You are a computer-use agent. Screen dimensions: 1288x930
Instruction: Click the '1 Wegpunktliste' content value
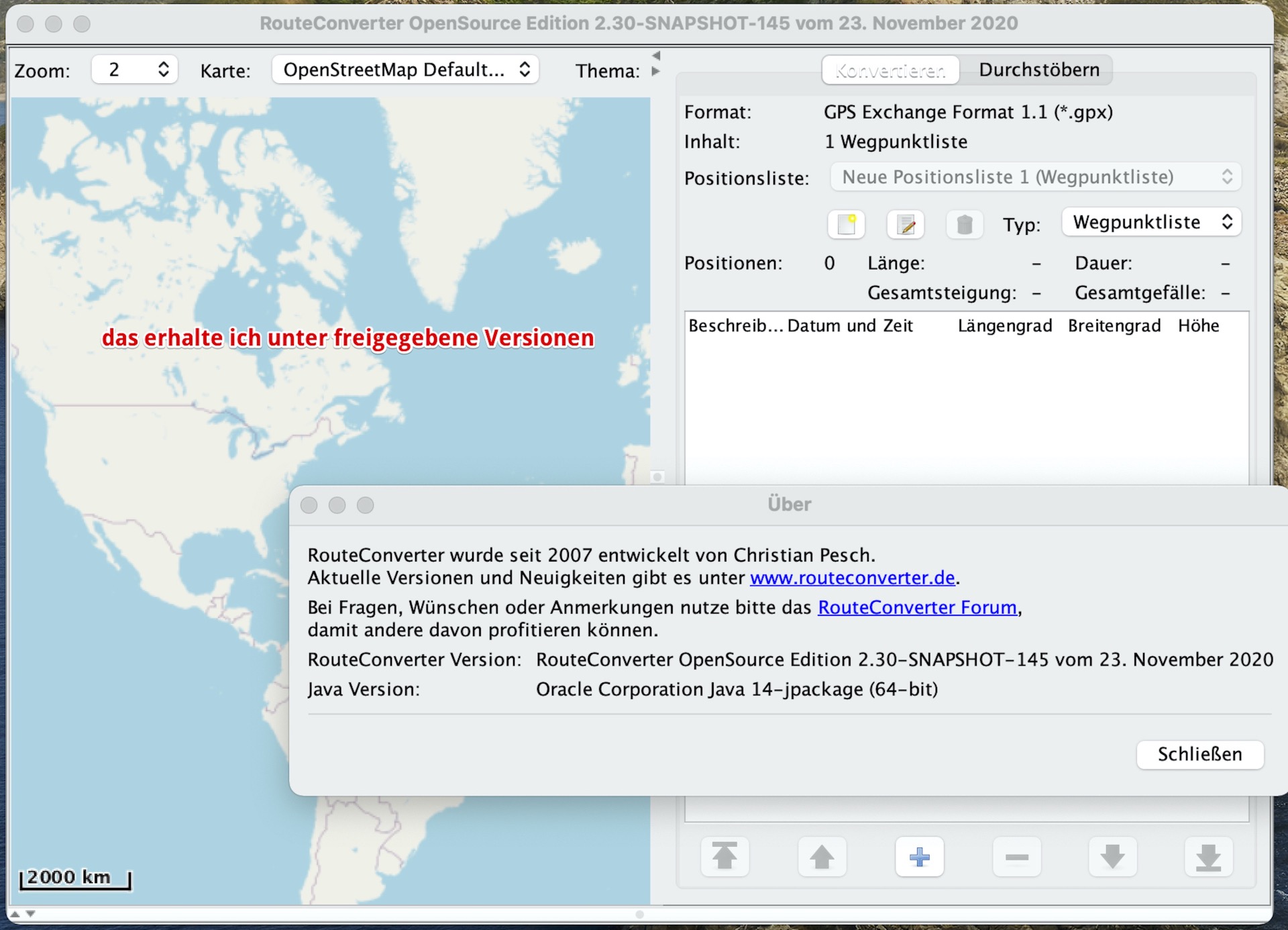click(896, 142)
